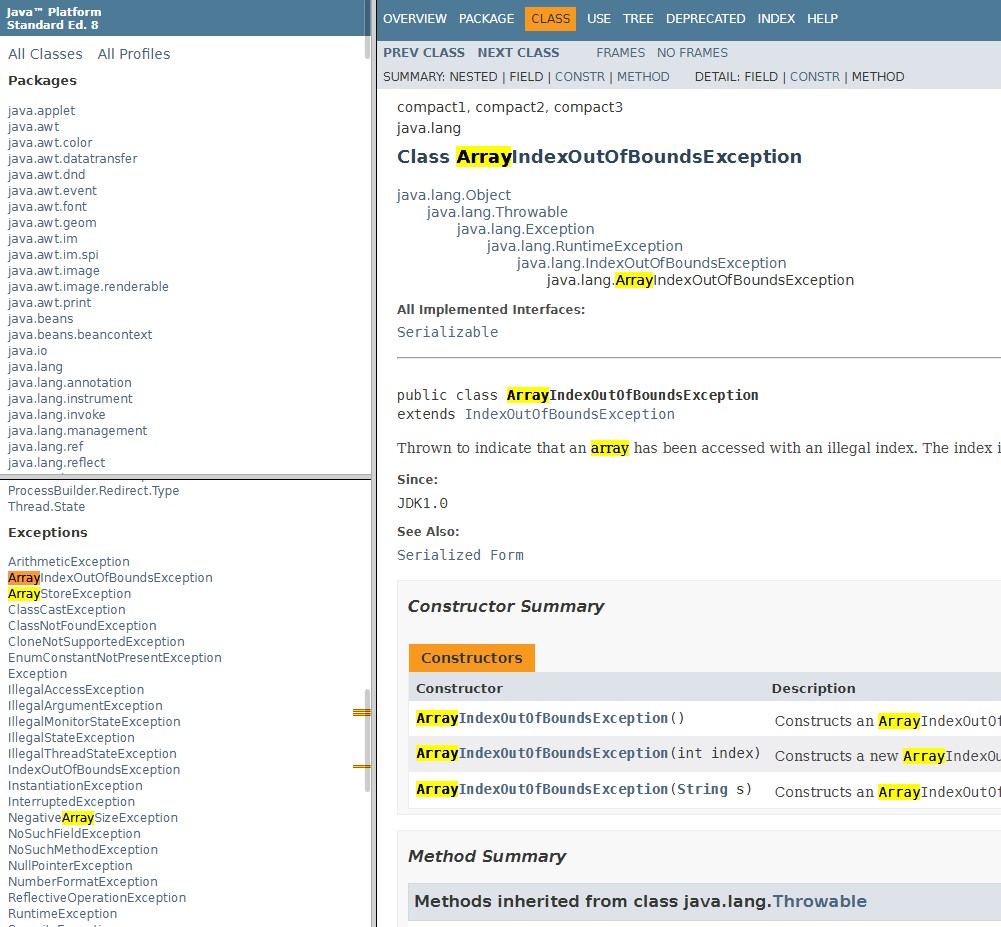Open ClassNotFoundException class
Screen dimensions: 1001x927
(x=82, y=625)
